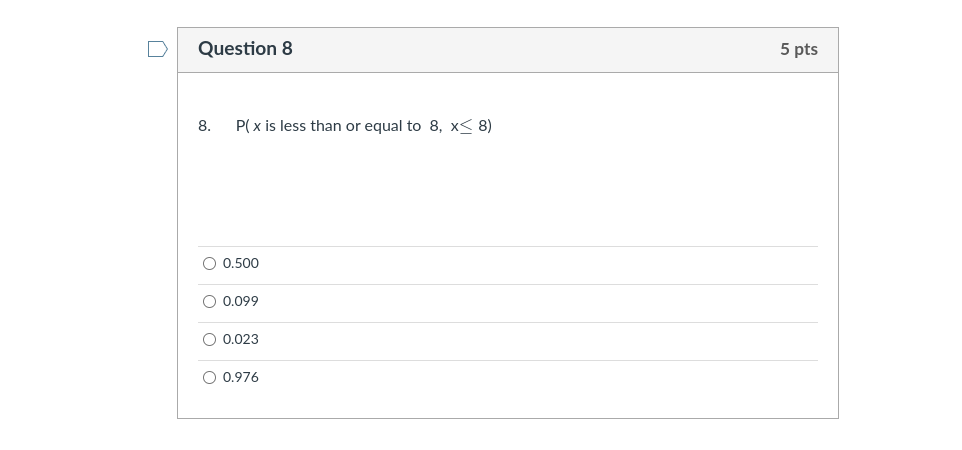The width and height of the screenshot is (962, 450).
Task: Click the "0.099" answer label text
Action: 240,301
